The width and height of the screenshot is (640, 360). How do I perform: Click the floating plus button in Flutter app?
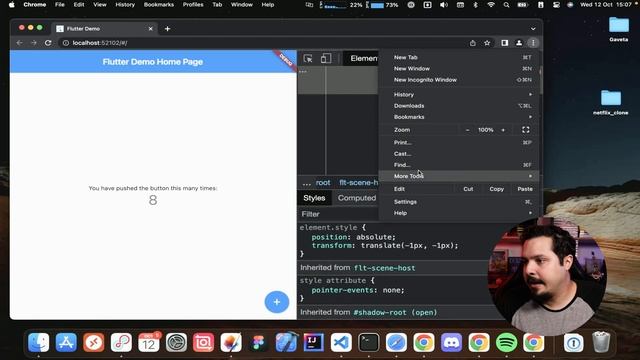coord(277,302)
